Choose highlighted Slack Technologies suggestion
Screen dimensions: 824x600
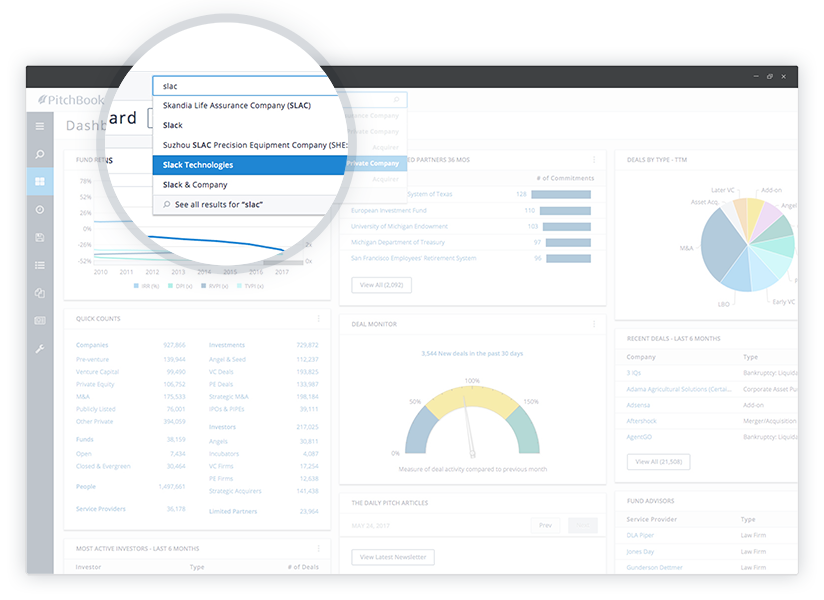pos(250,165)
